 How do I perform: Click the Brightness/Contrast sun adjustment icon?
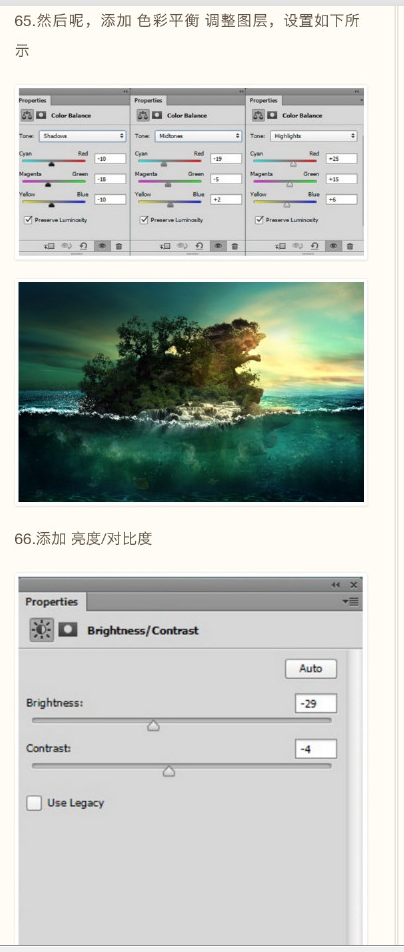tap(41, 630)
